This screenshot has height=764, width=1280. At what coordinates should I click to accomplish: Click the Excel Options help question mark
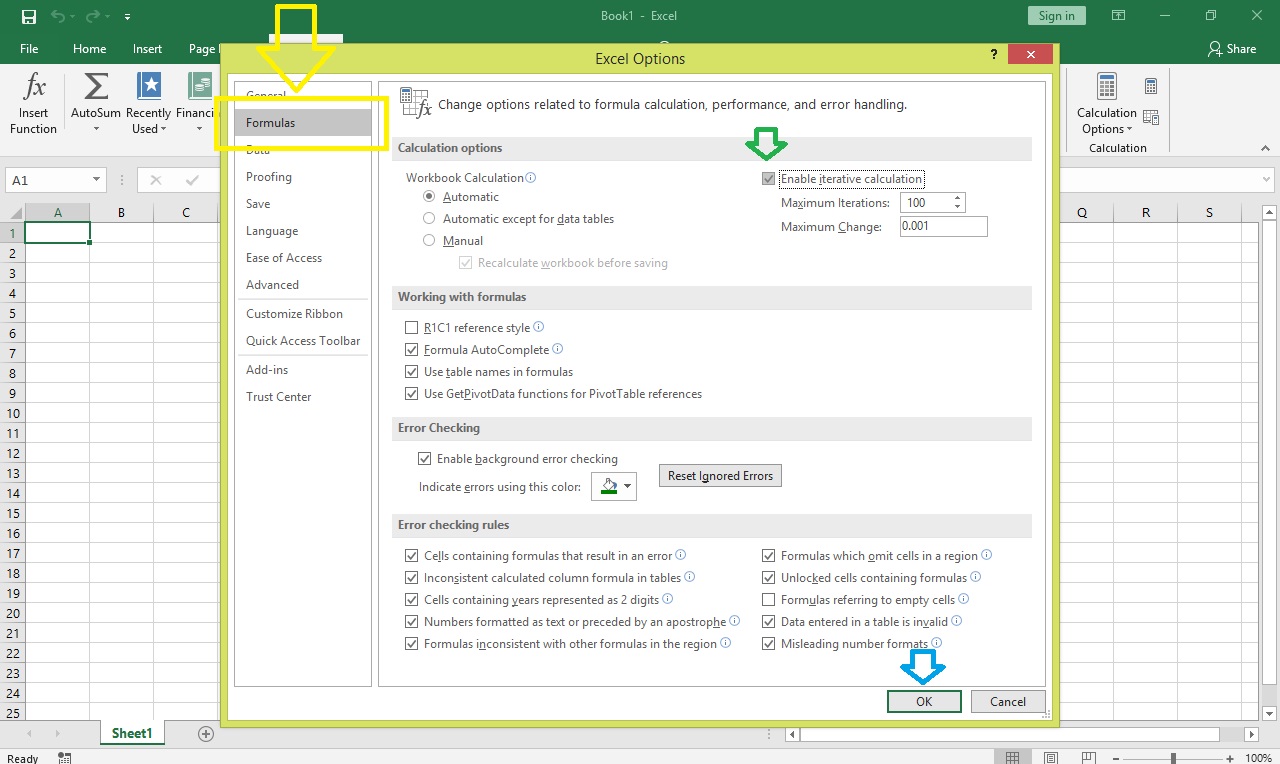point(994,55)
